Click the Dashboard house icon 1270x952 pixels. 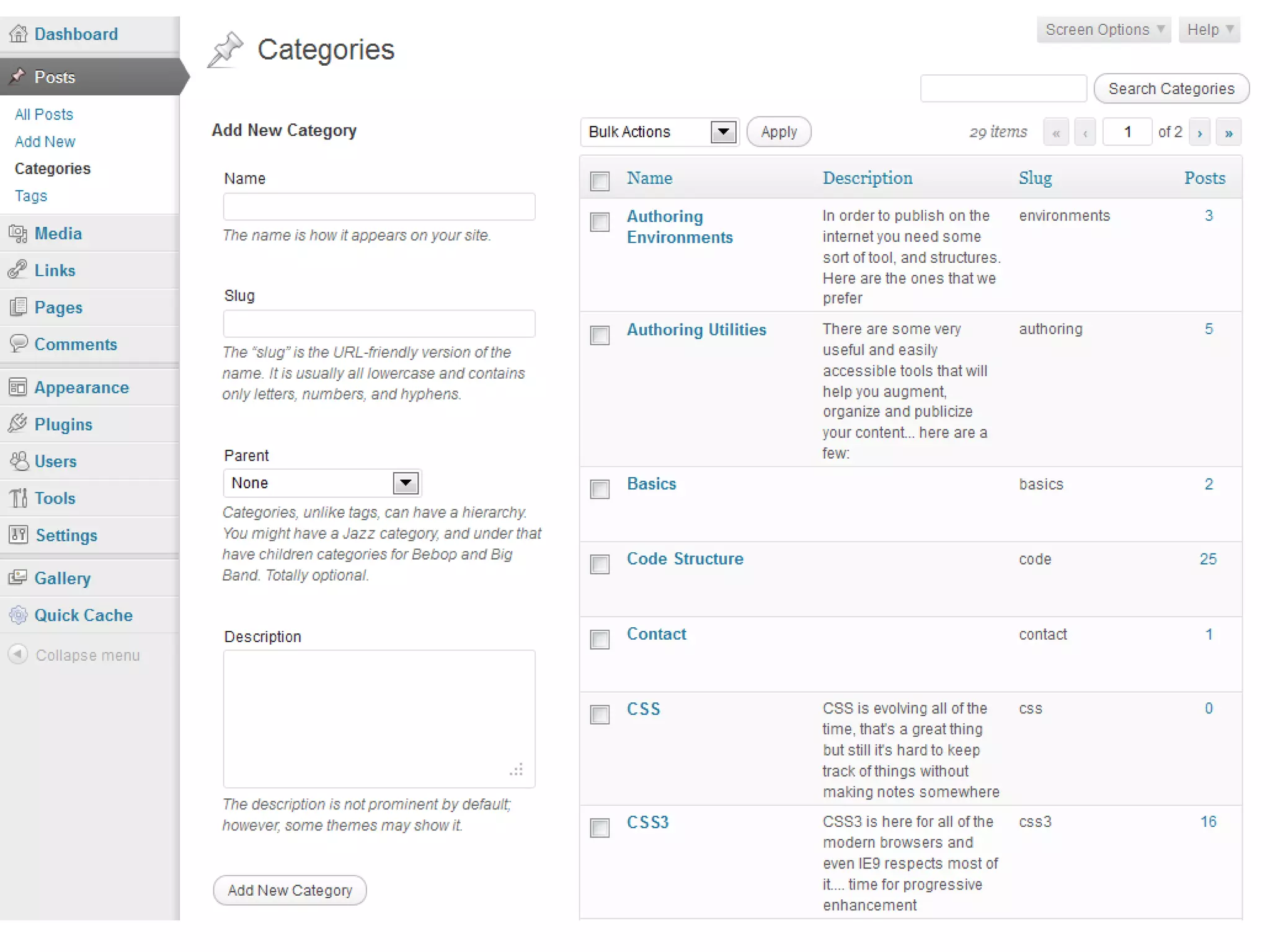tap(19, 33)
